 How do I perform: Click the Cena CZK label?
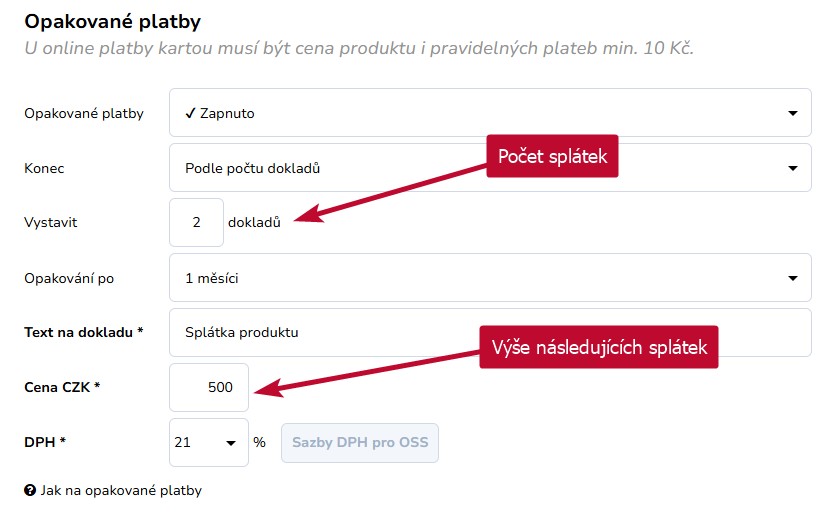[x=62, y=387]
